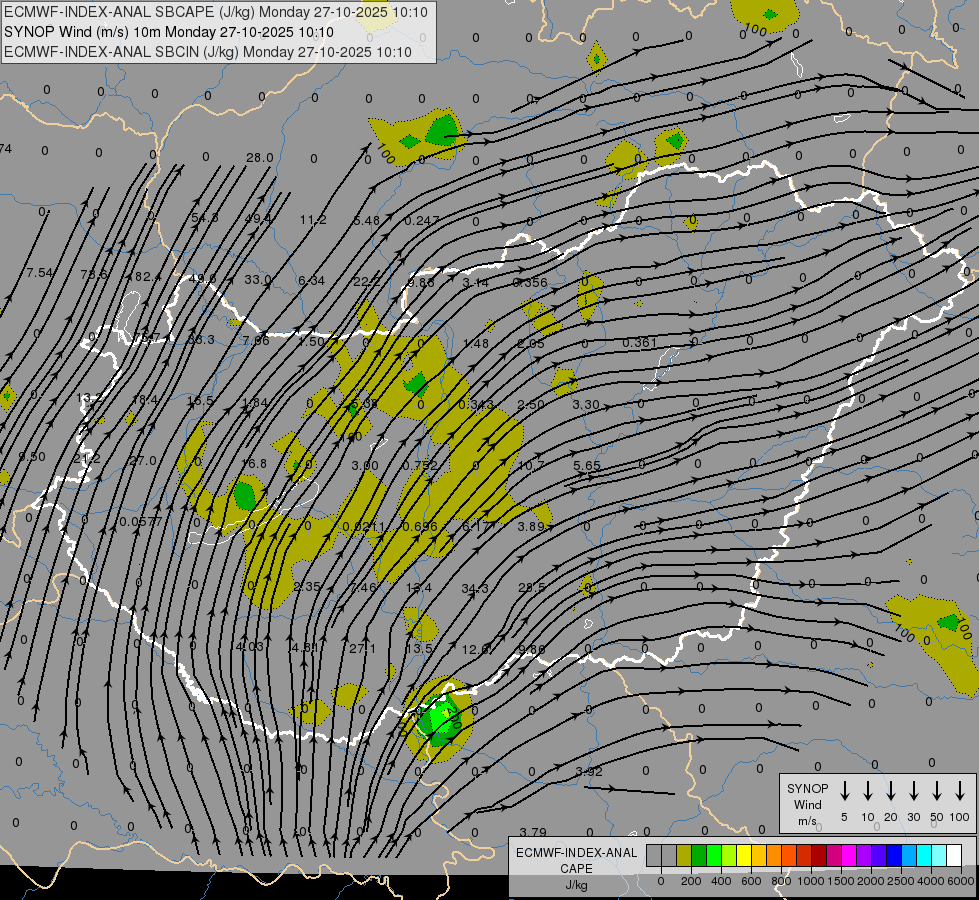Viewport: 979px width, 900px height.
Task: Click the map value 12.6
Action: (475, 650)
